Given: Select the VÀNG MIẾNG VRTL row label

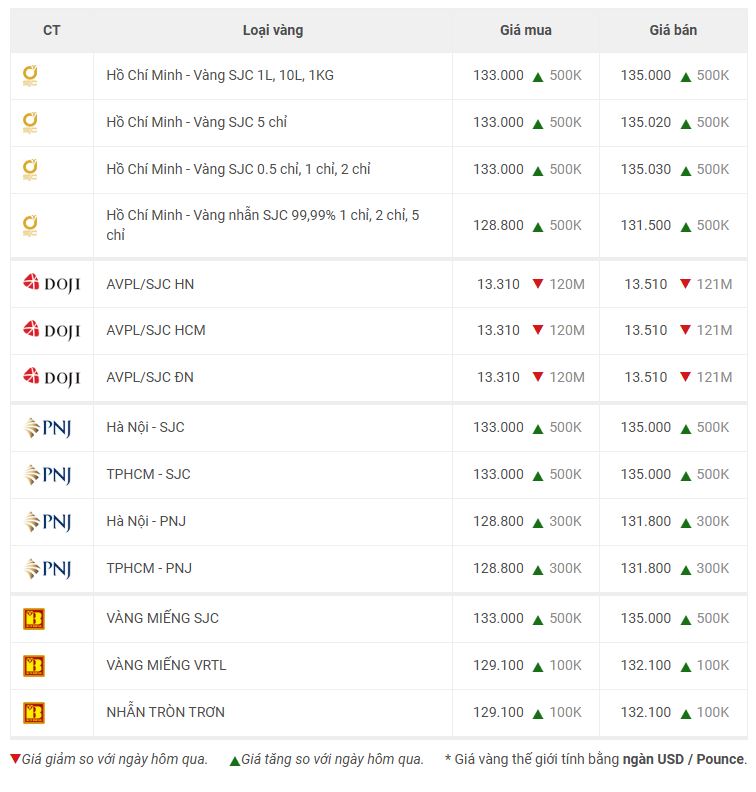Looking at the screenshot, I should point(166,665).
